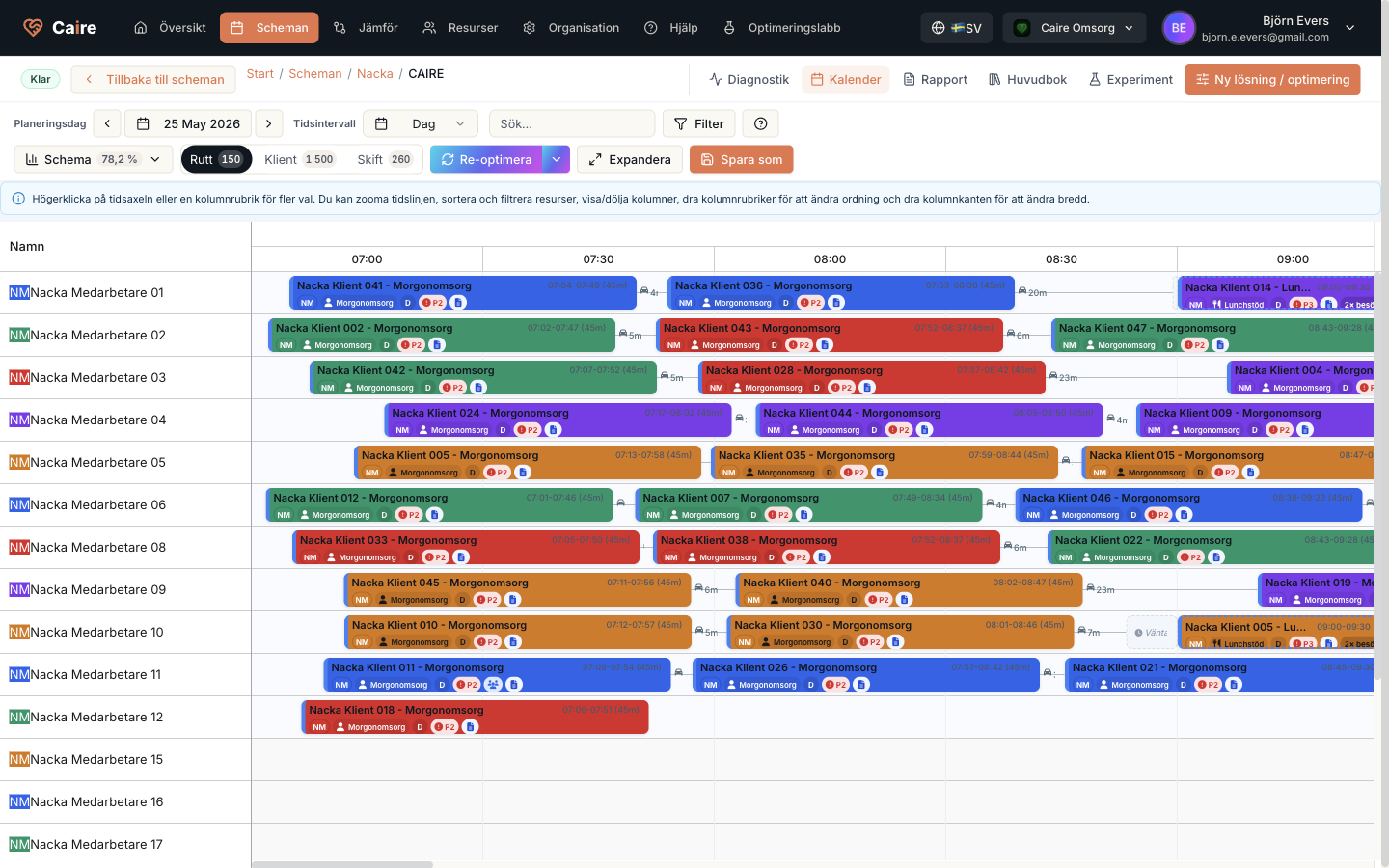Click the document icon on Klient 041
This screenshot has height=868, width=1389.
(x=459, y=303)
